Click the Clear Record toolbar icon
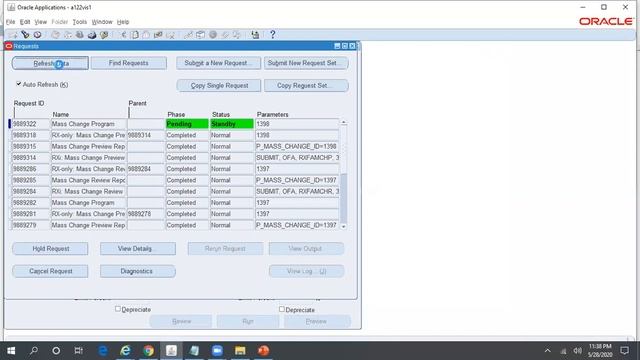The height and width of the screenshot is (360, 640). (158, 35)
